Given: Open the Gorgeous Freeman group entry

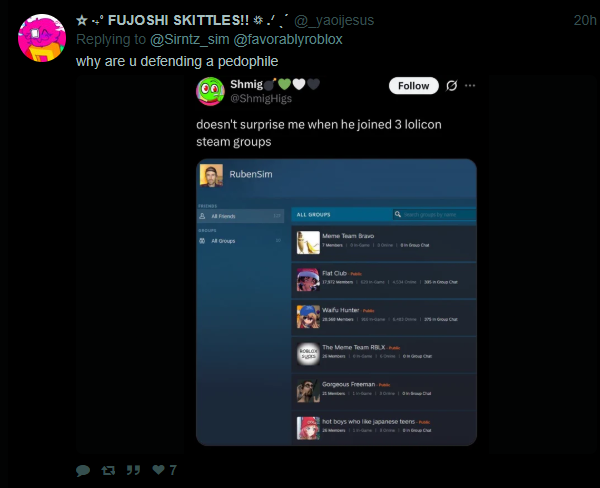Looking at the screenshot, I should 384,391.
